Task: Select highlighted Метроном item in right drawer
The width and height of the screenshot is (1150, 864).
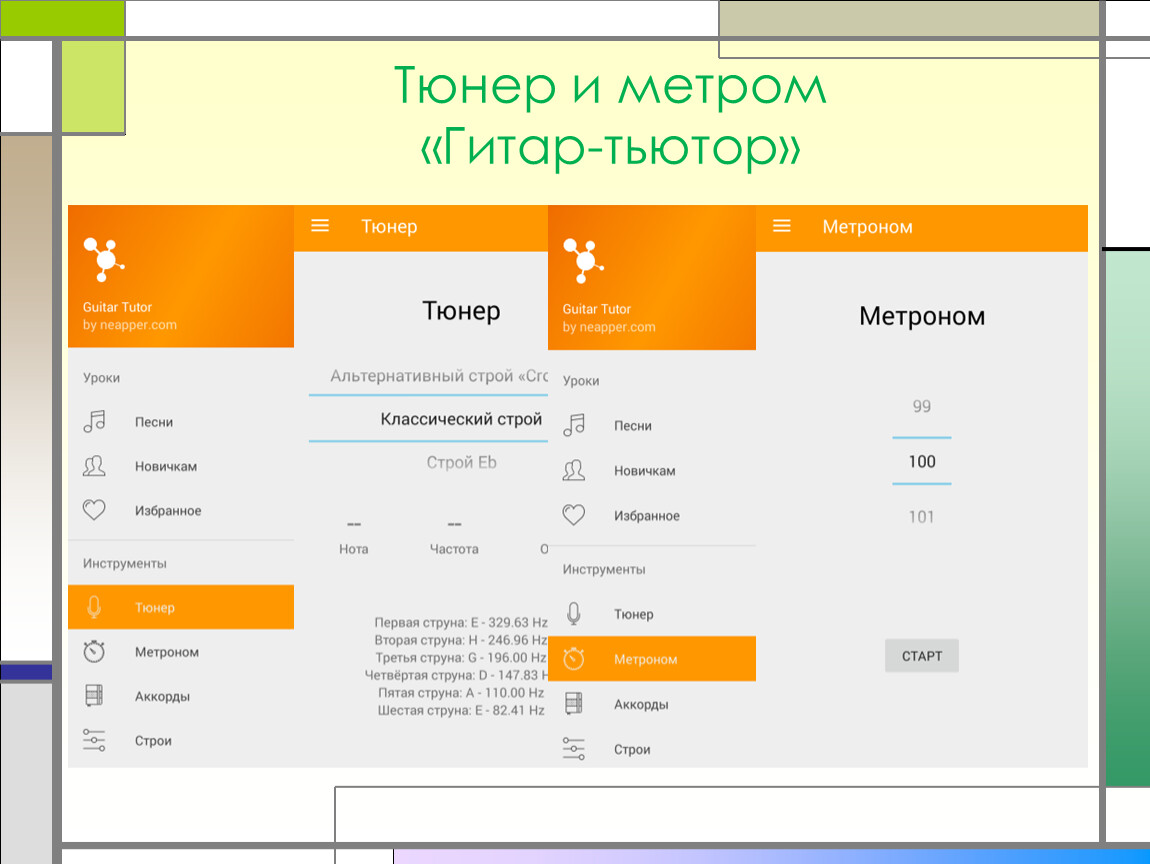Action: coord(651,659)
